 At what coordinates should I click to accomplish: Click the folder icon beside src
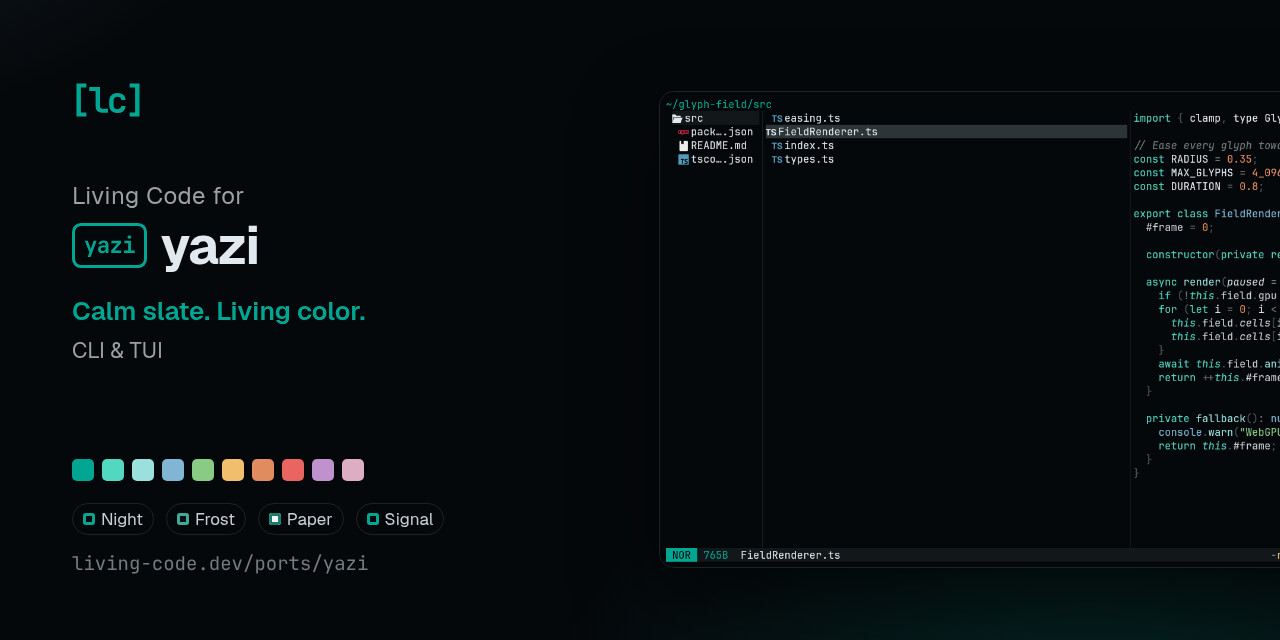[677, 118]
